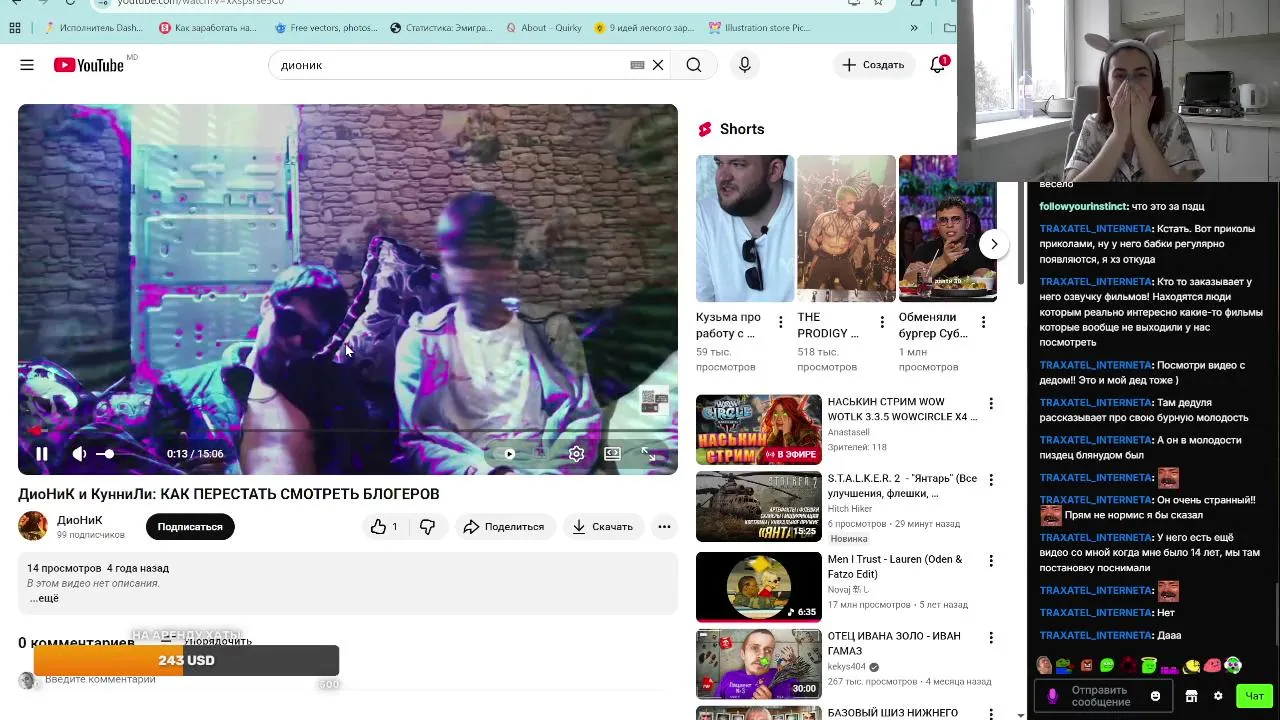Open options for 'Обменяли бургер' Short
This screenshot has width=1280, height=720.
983,322
